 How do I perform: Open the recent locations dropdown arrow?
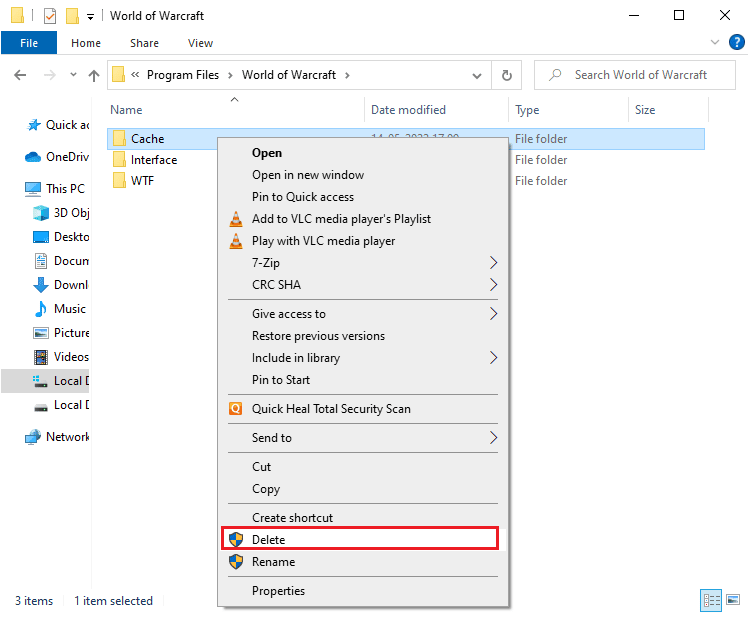(73, 75)
